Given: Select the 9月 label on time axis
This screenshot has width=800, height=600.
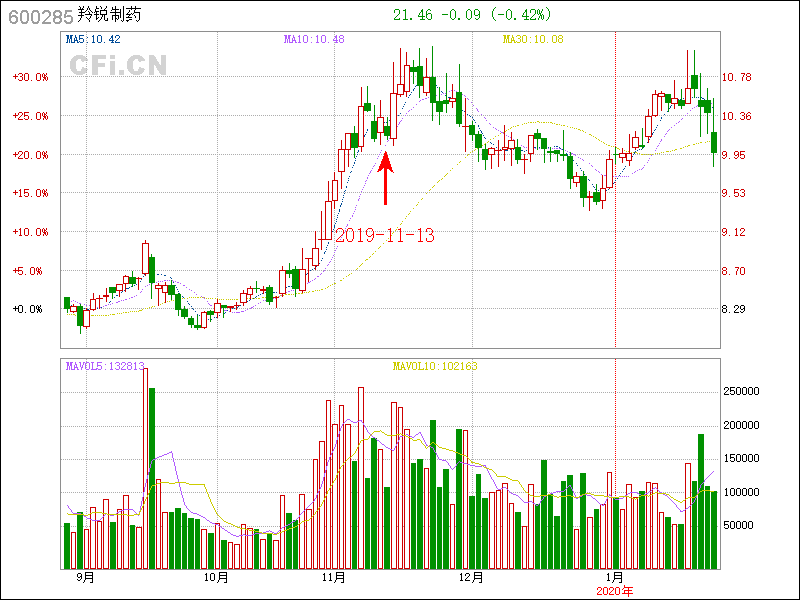Looking at the screenshot, I should (85, 578).
